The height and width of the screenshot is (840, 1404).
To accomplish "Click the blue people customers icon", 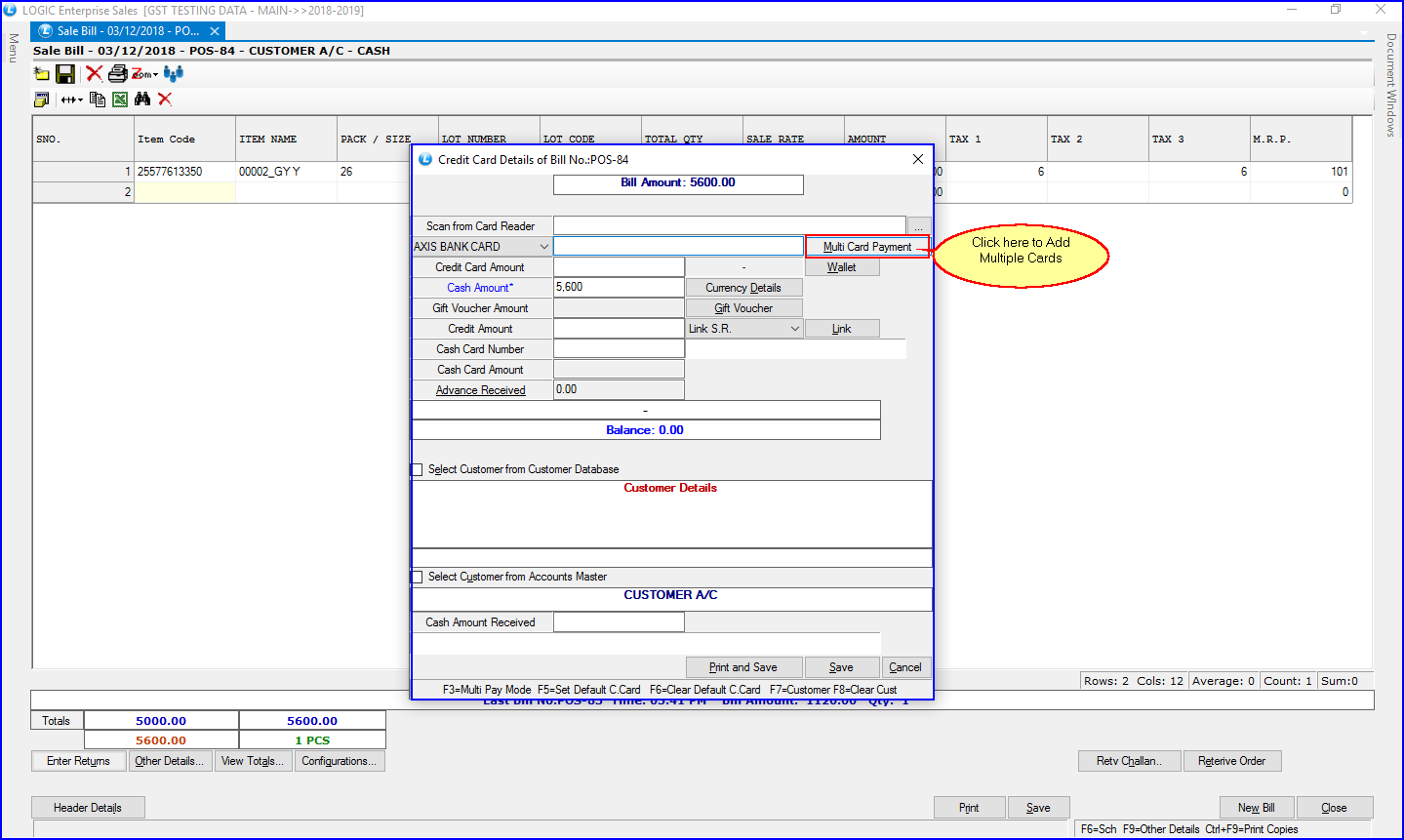I will (174, 73).
